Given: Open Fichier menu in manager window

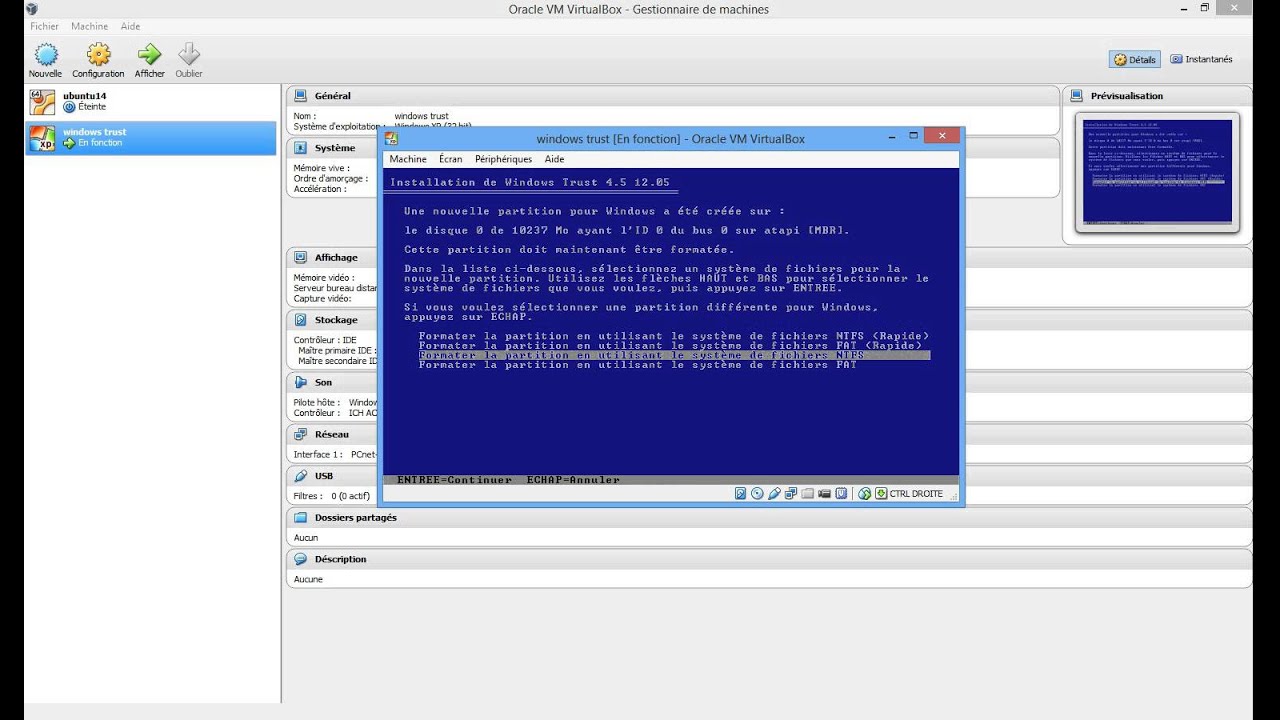Looking at the screenshot, I should coord(44,26).
